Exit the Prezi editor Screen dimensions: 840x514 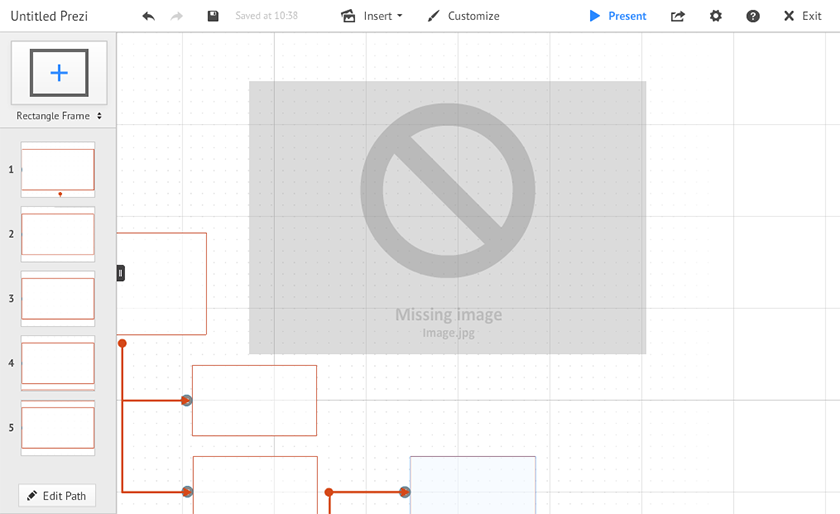coord(802,16)
